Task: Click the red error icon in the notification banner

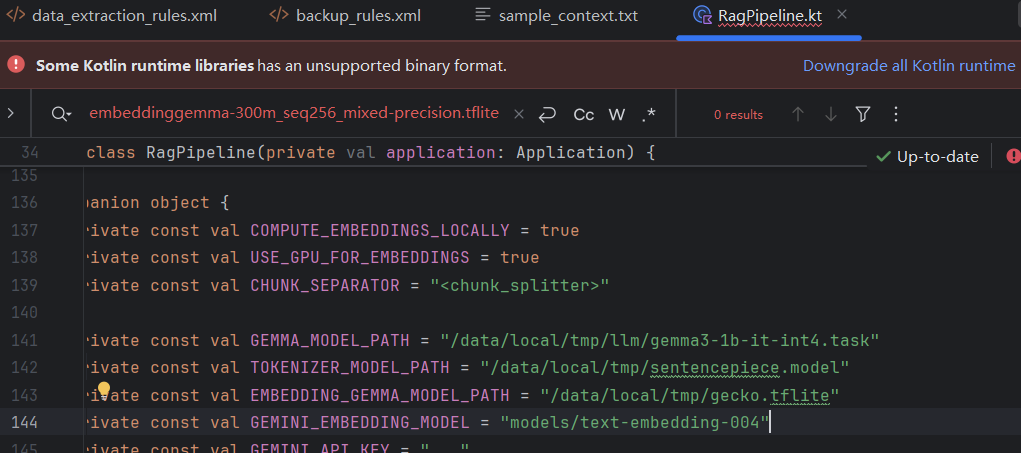Action: coord(16,64)
